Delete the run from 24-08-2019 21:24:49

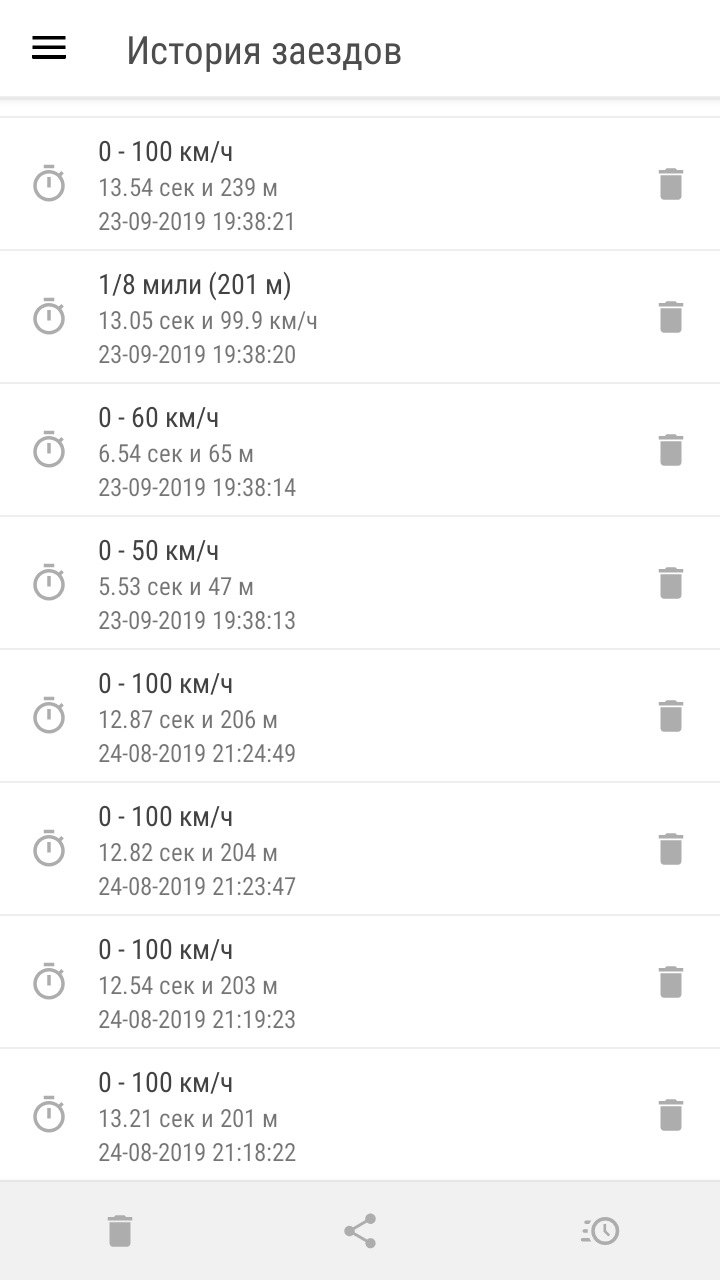tap(670, 716)
